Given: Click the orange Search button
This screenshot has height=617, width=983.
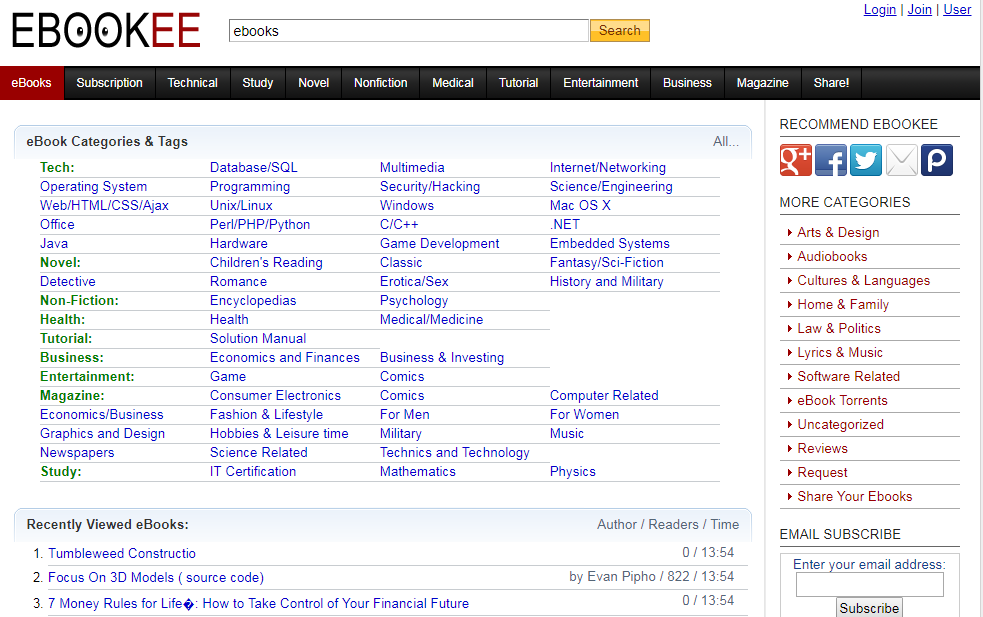Looking at the screenshot, I should (x=619, y=30).
